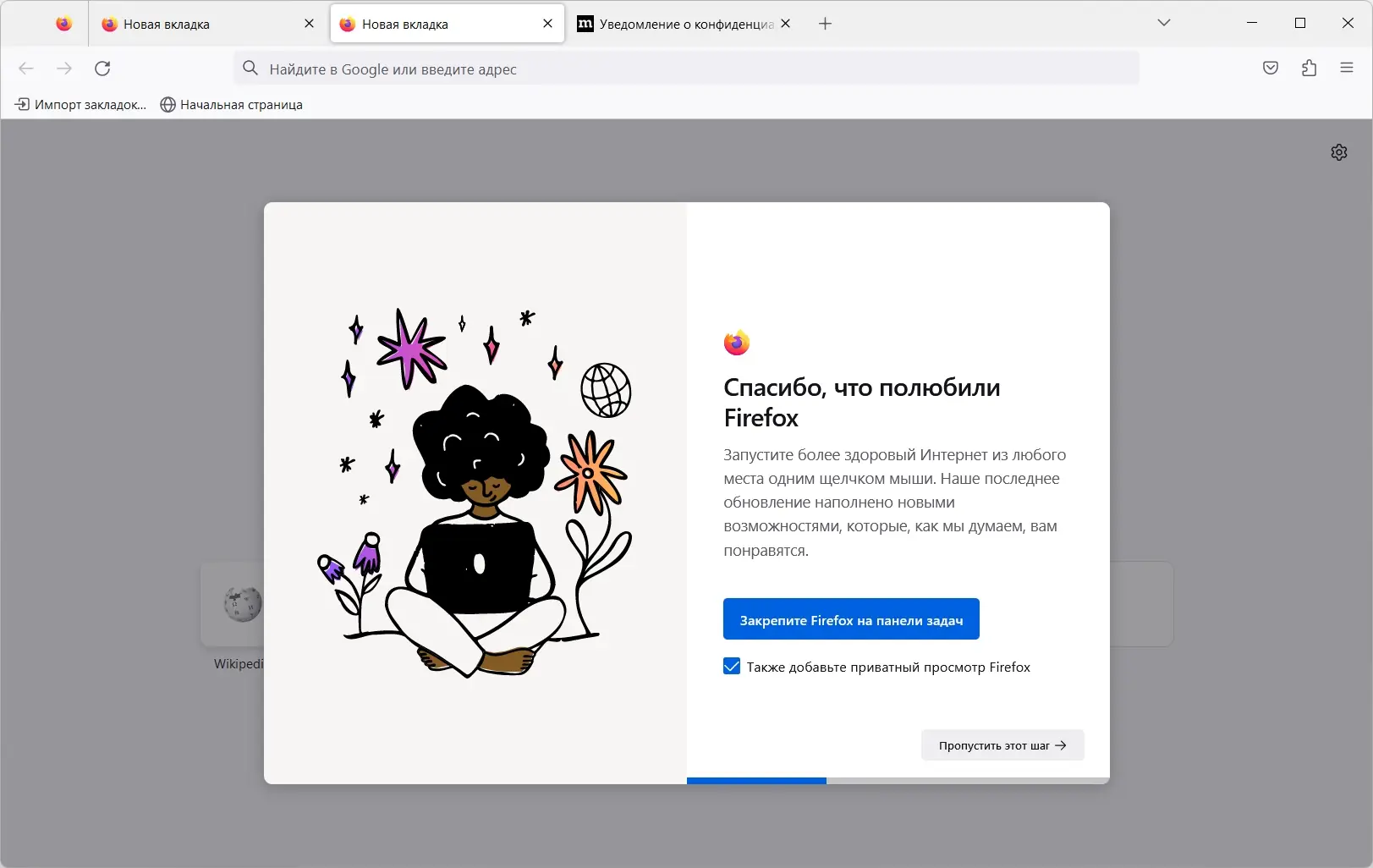Click the new tab plus button
Screen dimensions: 1373x868
[x=824, y=23]
